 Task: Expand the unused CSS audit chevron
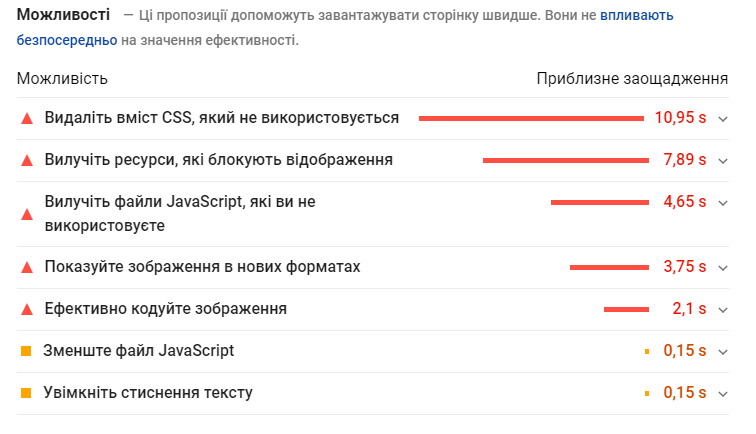tap(724, 118)
